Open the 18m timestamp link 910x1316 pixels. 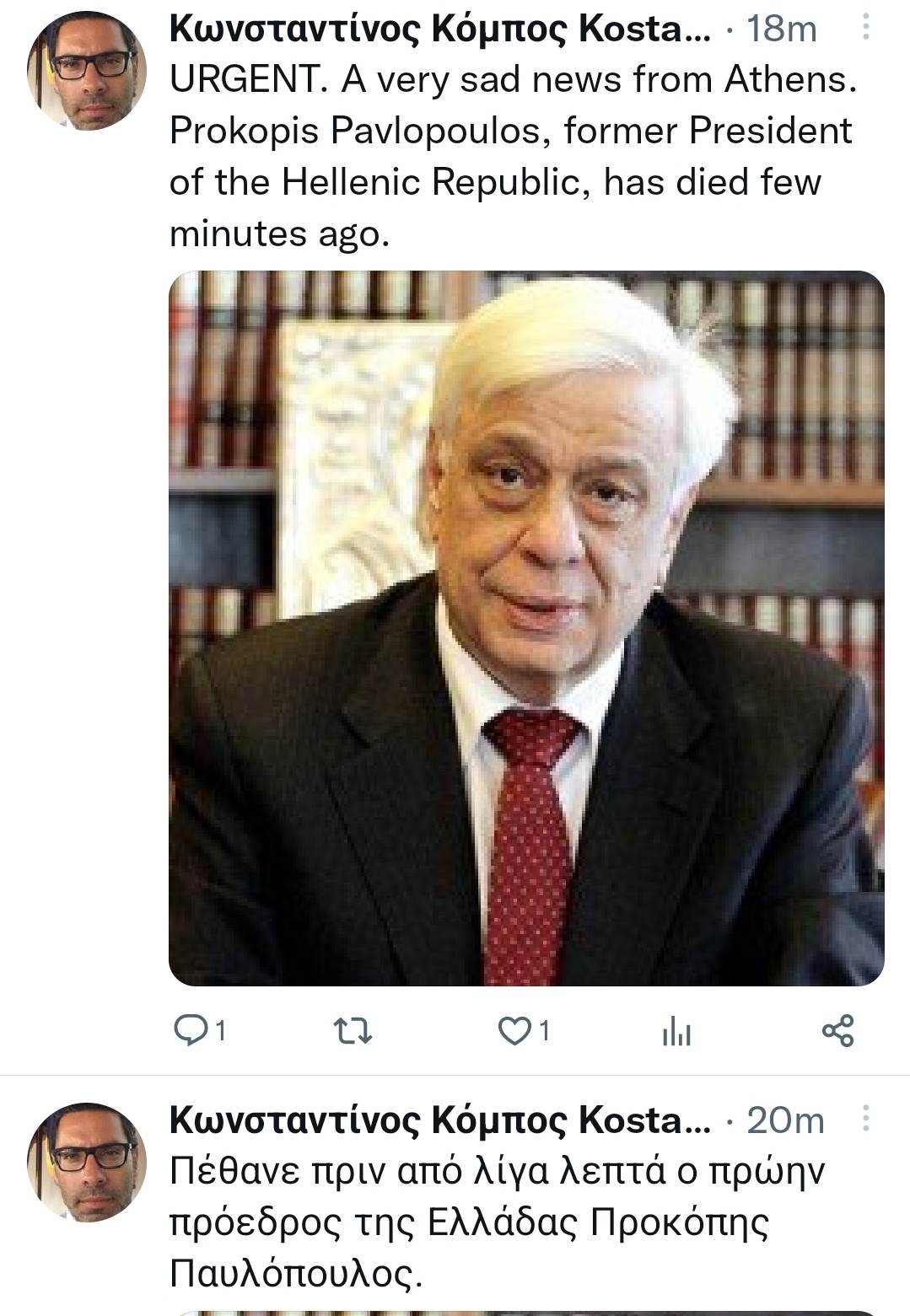click(783, 30)
